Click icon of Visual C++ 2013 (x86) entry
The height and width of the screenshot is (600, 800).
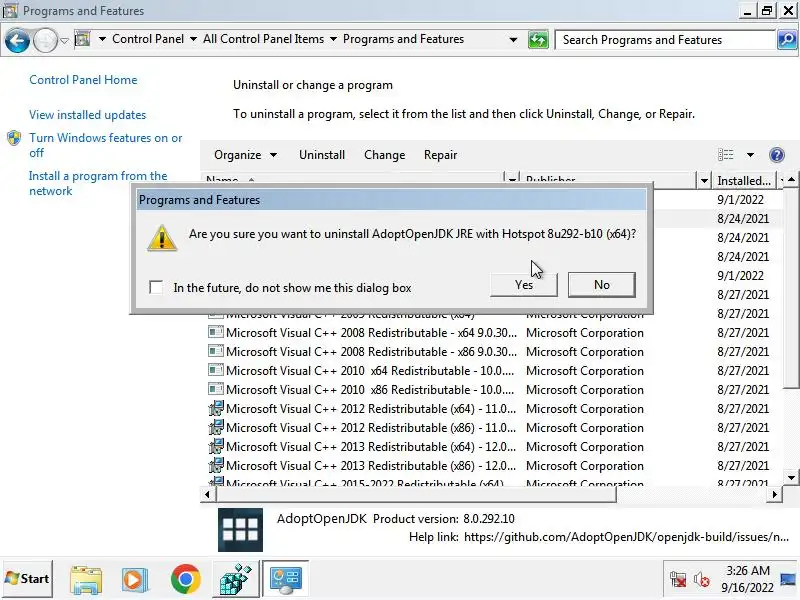(216, 465)
